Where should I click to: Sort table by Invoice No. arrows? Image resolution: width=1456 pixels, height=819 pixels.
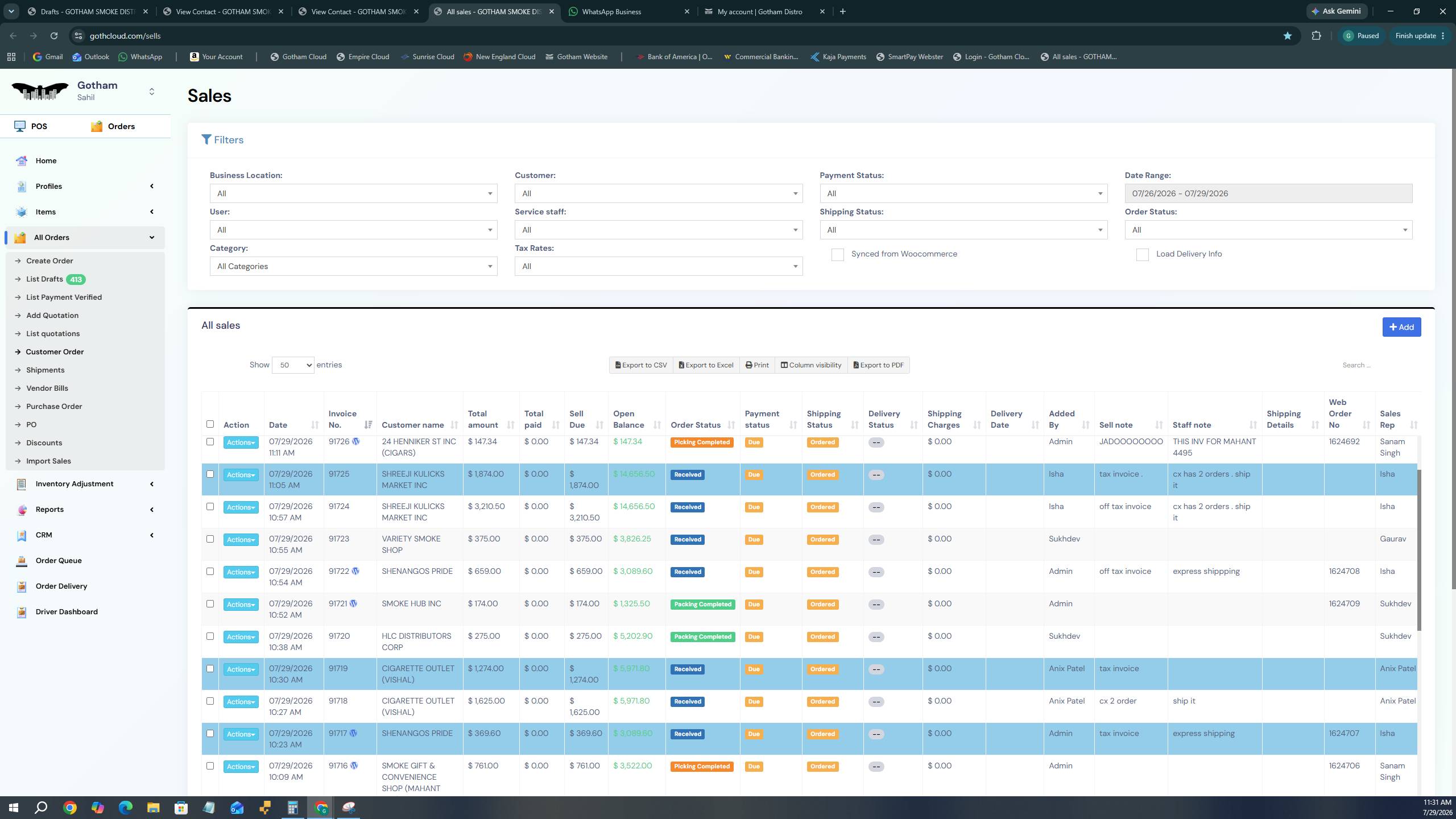(368, 425)
